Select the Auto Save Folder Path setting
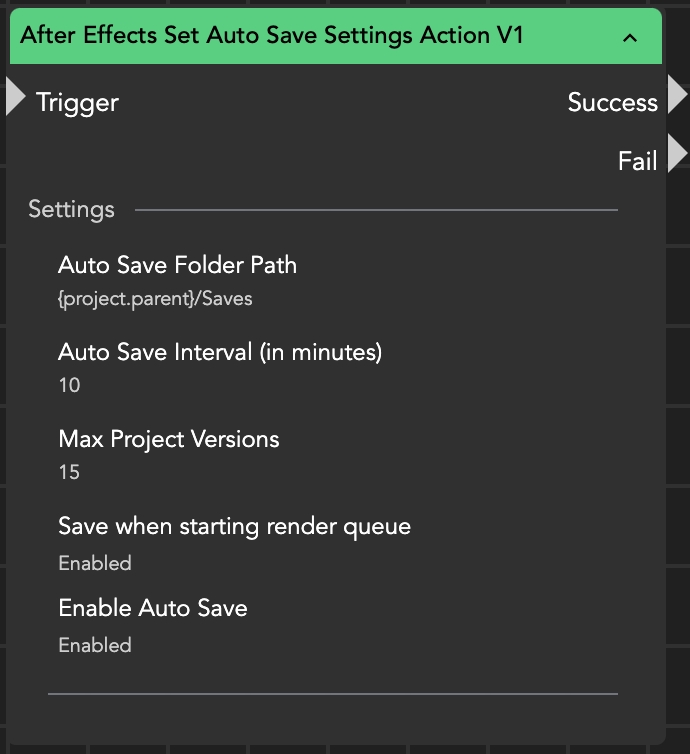 pyautogui.click(x=177, y=265)
